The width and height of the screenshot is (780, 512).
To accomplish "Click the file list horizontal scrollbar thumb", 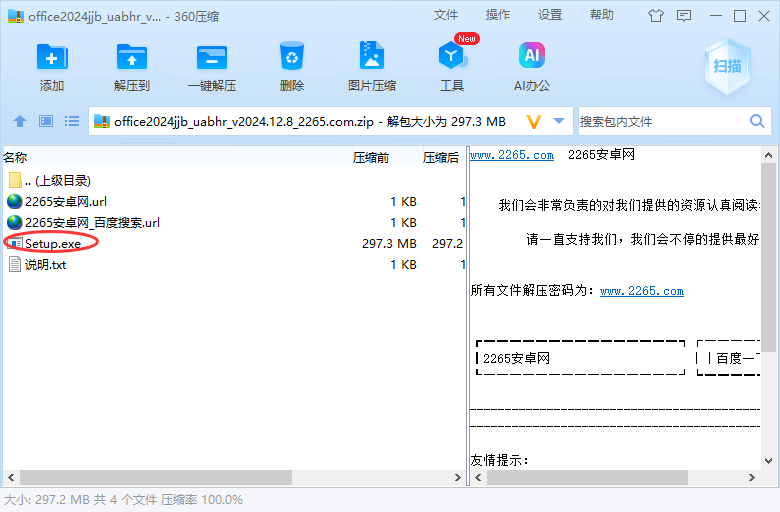I will point(156,478).
